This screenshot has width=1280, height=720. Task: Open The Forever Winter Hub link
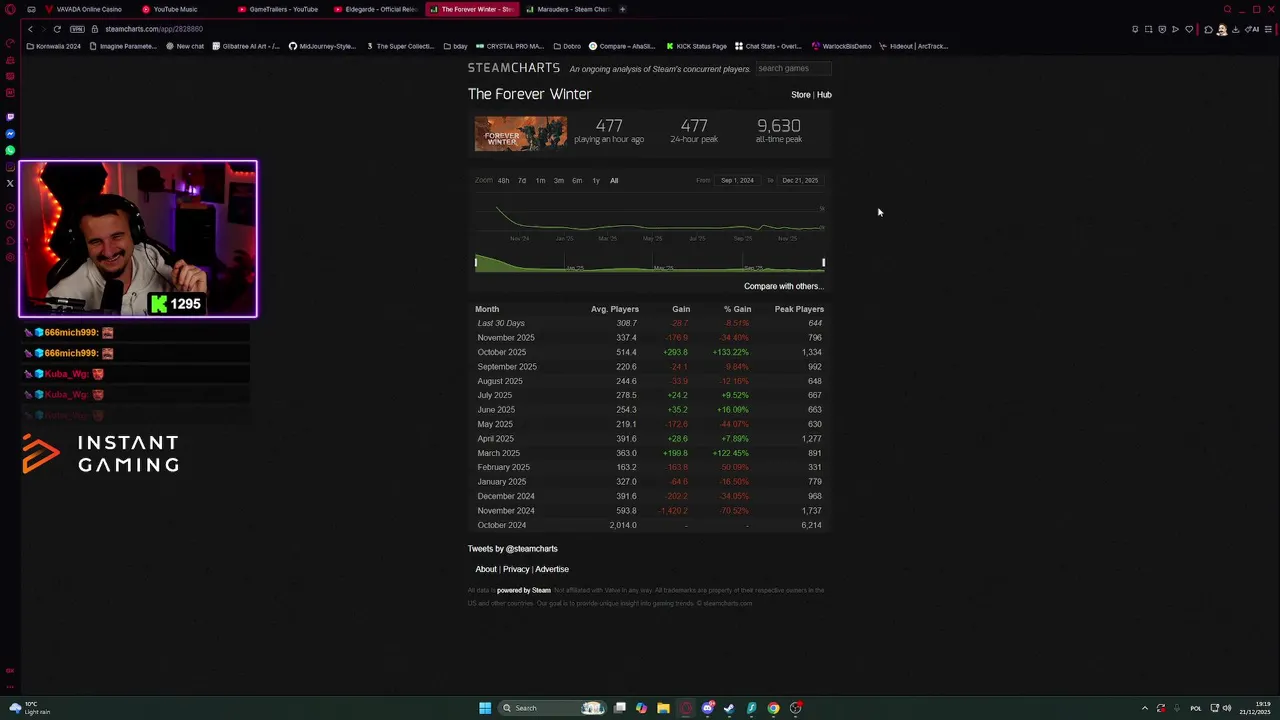(x=824, y=95)
